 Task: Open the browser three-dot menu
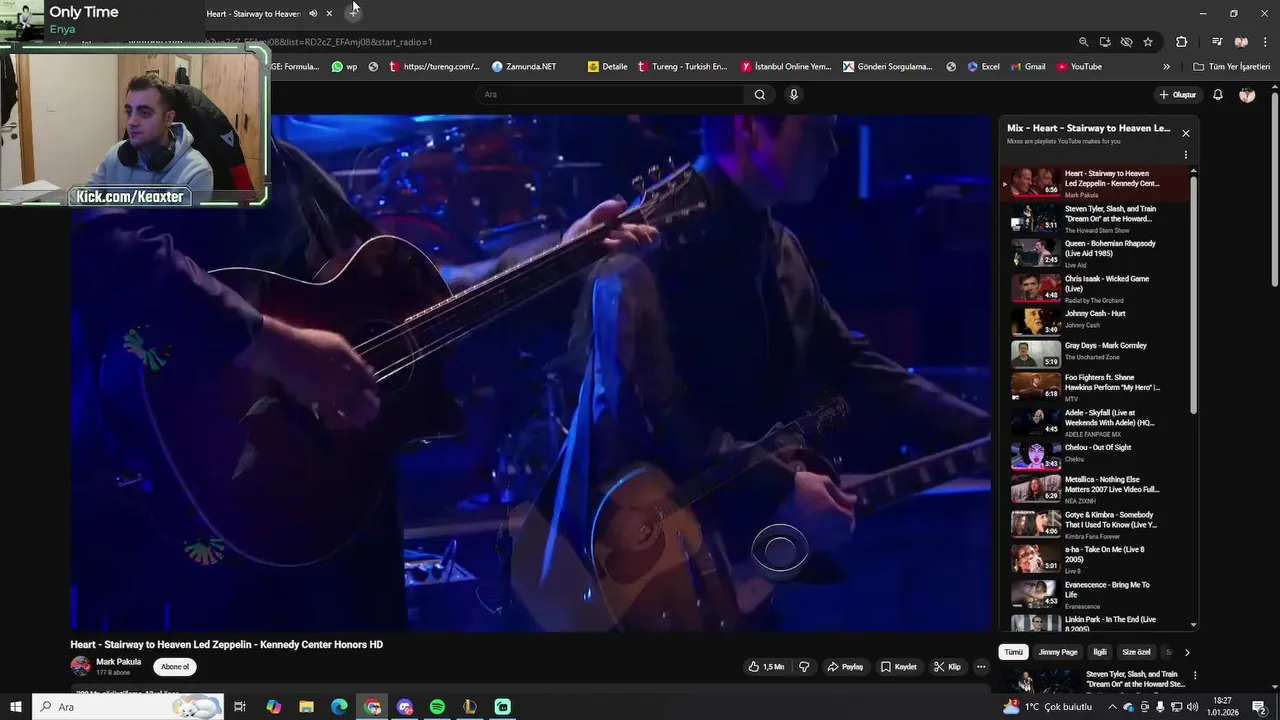tap(1265, 42)
